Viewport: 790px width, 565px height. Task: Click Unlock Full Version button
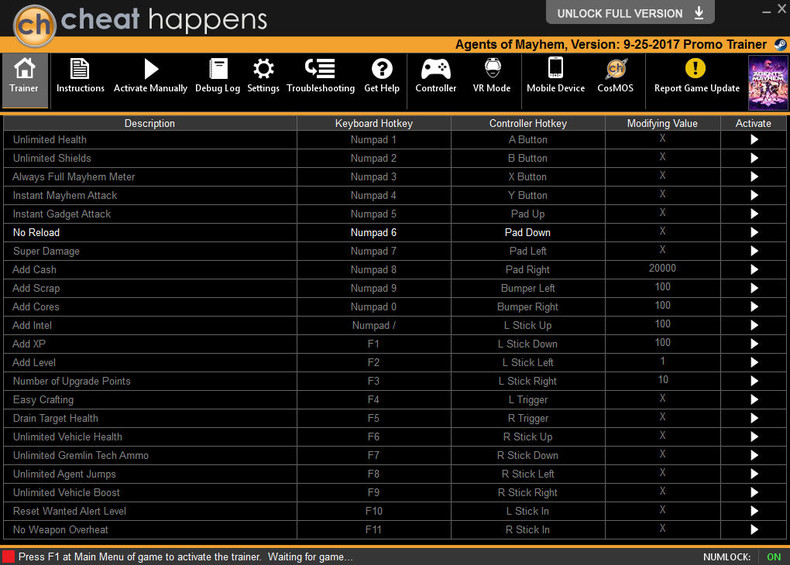coord(630,13)
